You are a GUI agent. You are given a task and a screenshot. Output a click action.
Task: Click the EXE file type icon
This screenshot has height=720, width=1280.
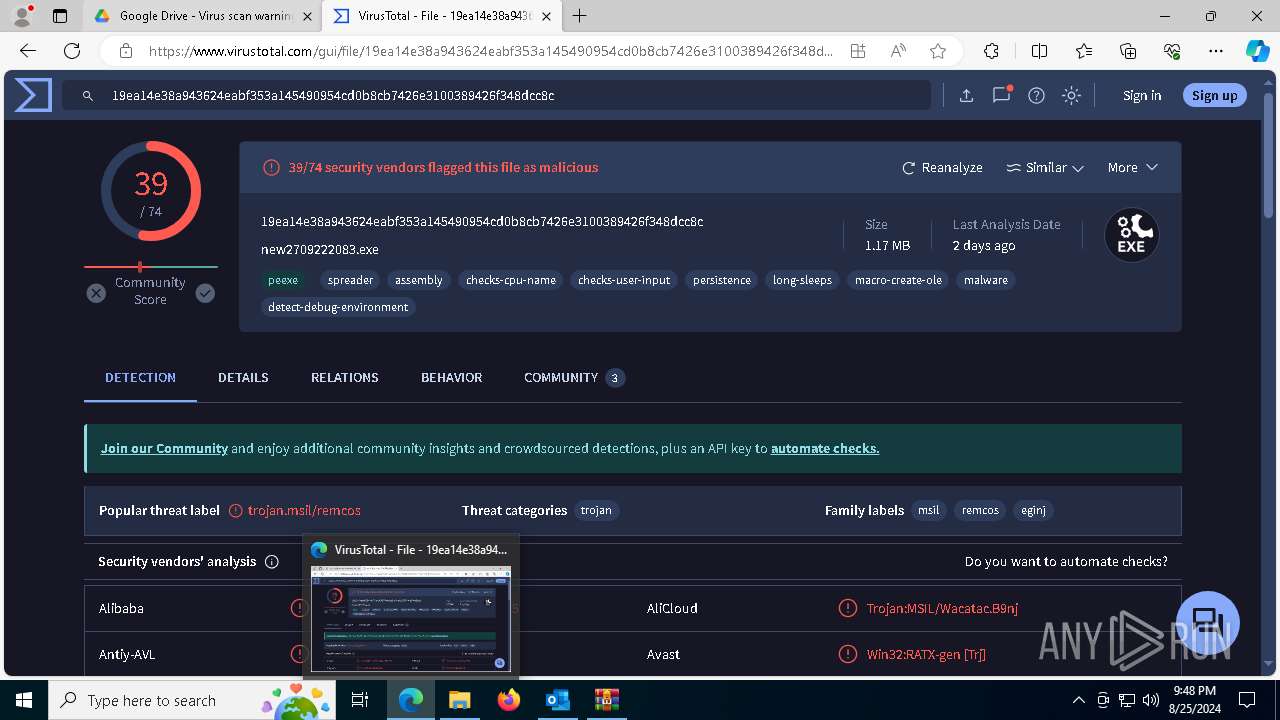coord(1131,235)
